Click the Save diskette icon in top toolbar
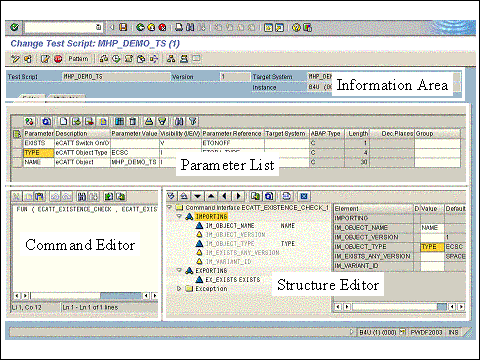480x360 pixels. [123, 27]
